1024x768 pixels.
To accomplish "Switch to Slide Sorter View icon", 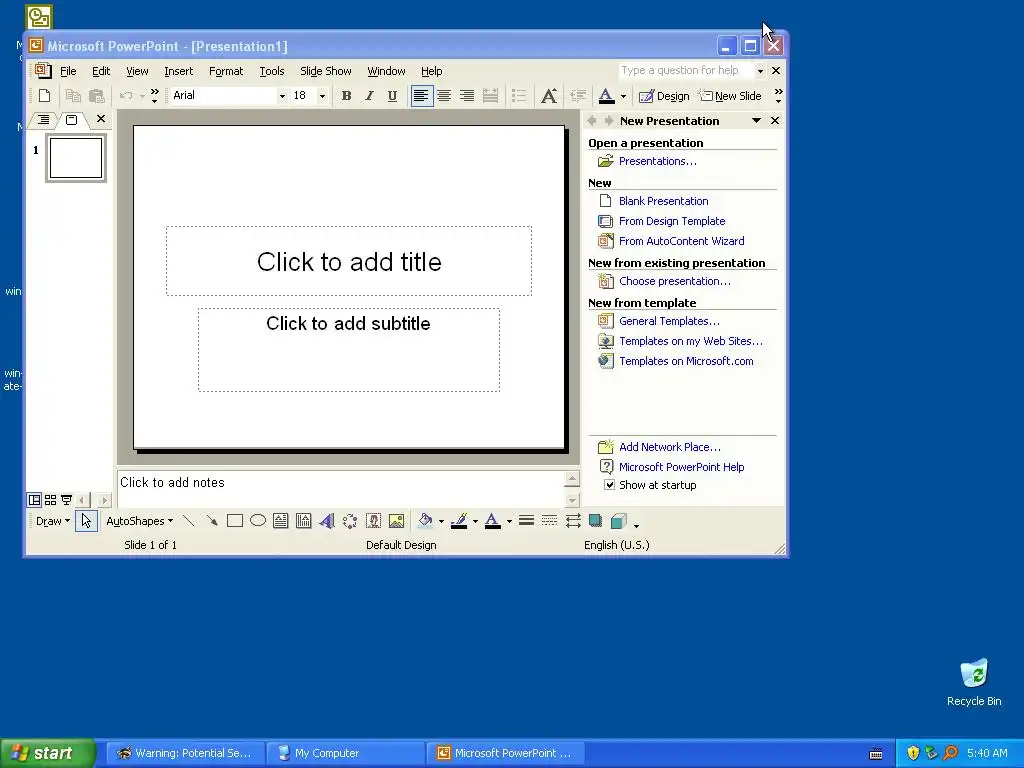I will click(50, 500).
